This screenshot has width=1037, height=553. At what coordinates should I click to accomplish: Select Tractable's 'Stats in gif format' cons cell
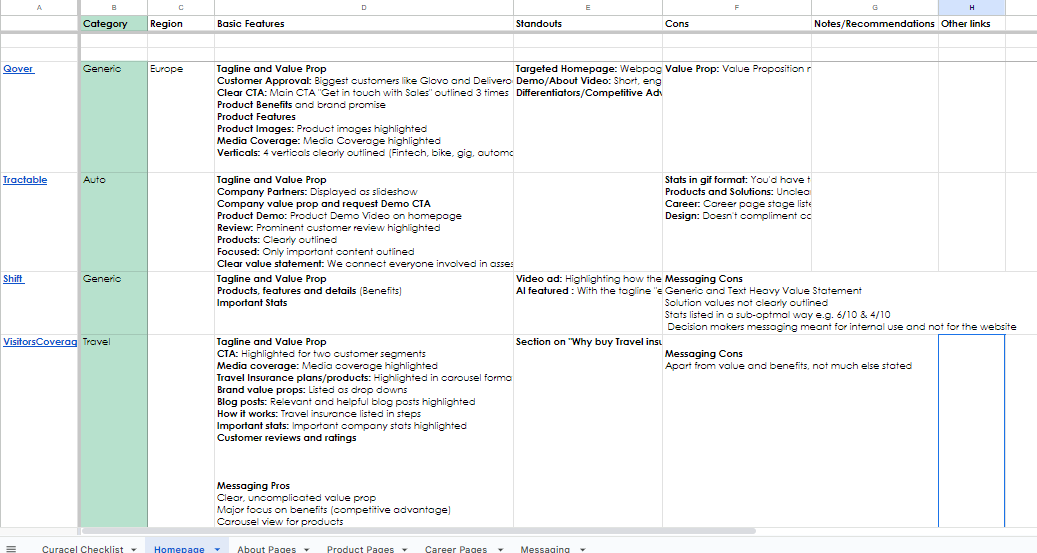tap(737, 222)
